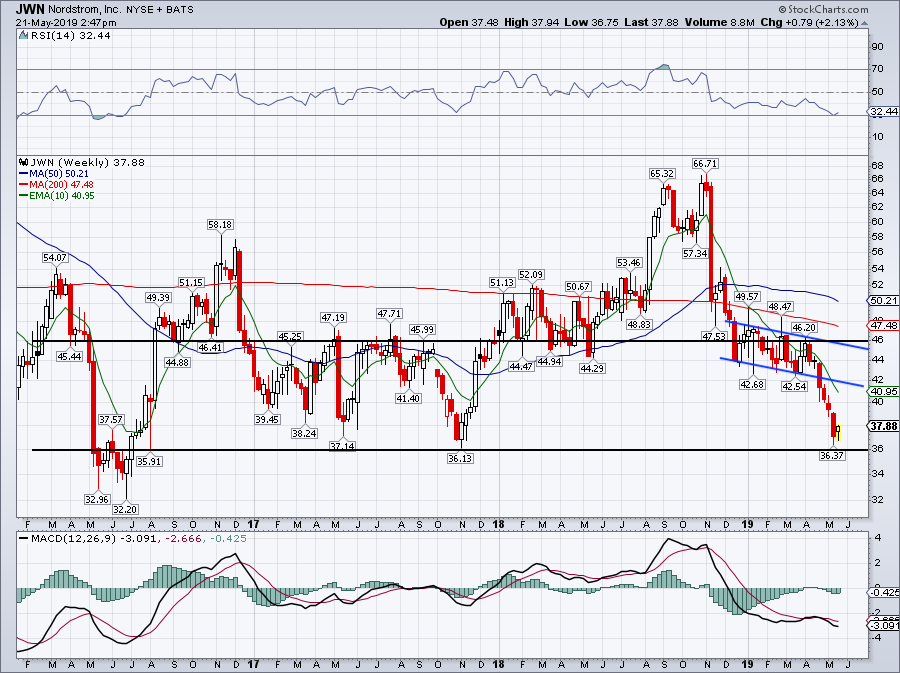Click the 'MA(50) 50.21' legend entry

coord(55,173)
